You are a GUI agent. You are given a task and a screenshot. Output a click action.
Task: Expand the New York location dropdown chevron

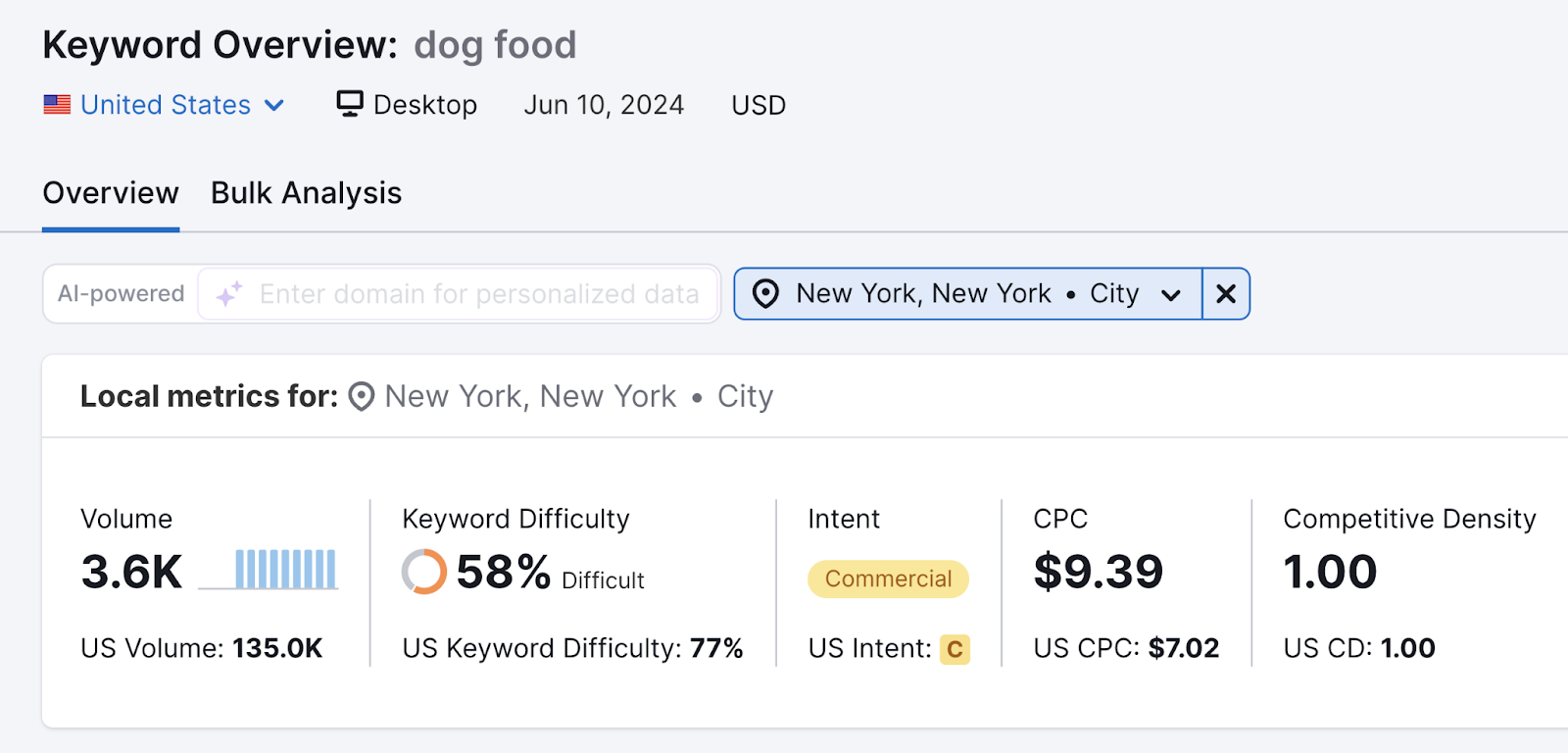(1172, 293)
